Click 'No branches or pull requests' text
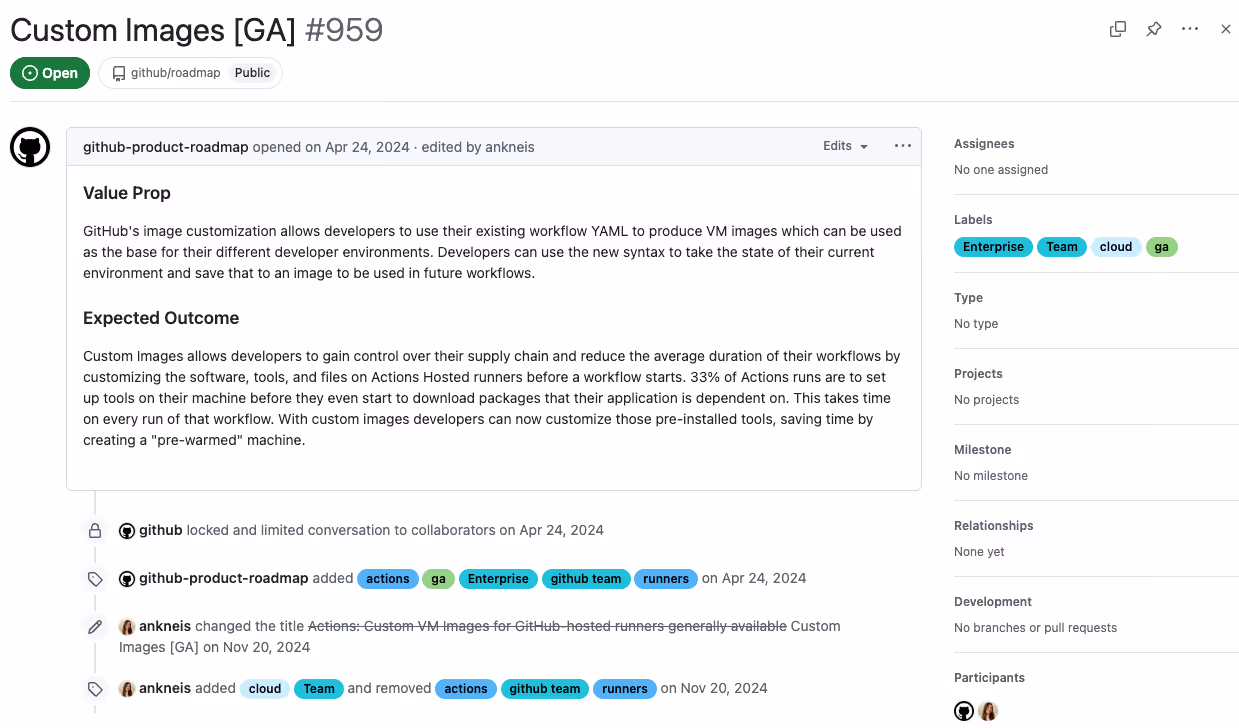Image resolution: width=1239 pixels, height=728 pixels. [x=1035, y=628]
